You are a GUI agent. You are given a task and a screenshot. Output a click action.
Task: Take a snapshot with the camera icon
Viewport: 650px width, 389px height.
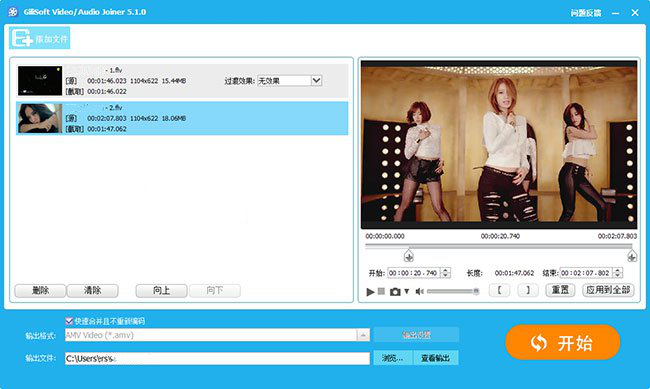(x=395, y=292)
